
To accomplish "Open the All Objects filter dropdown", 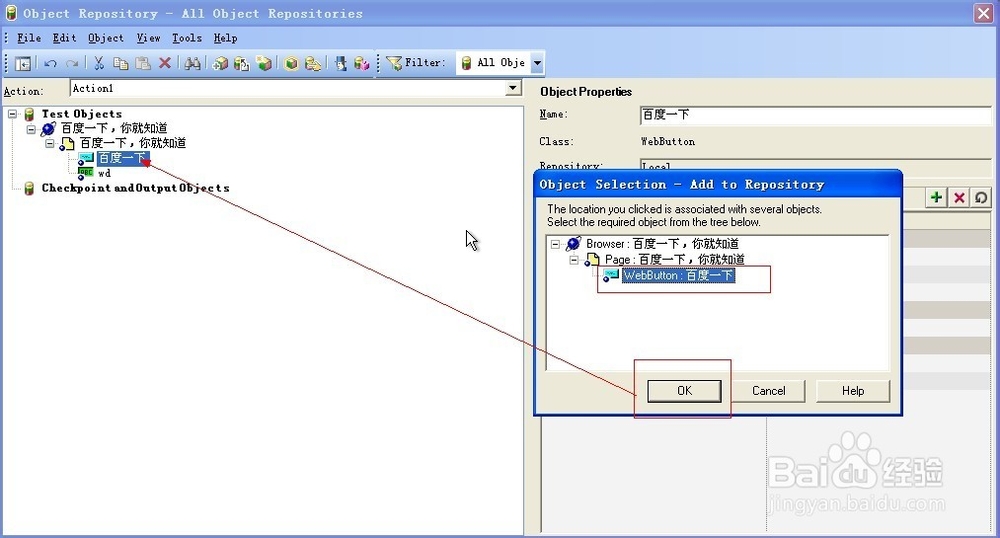I will click(x=537, y=62).
